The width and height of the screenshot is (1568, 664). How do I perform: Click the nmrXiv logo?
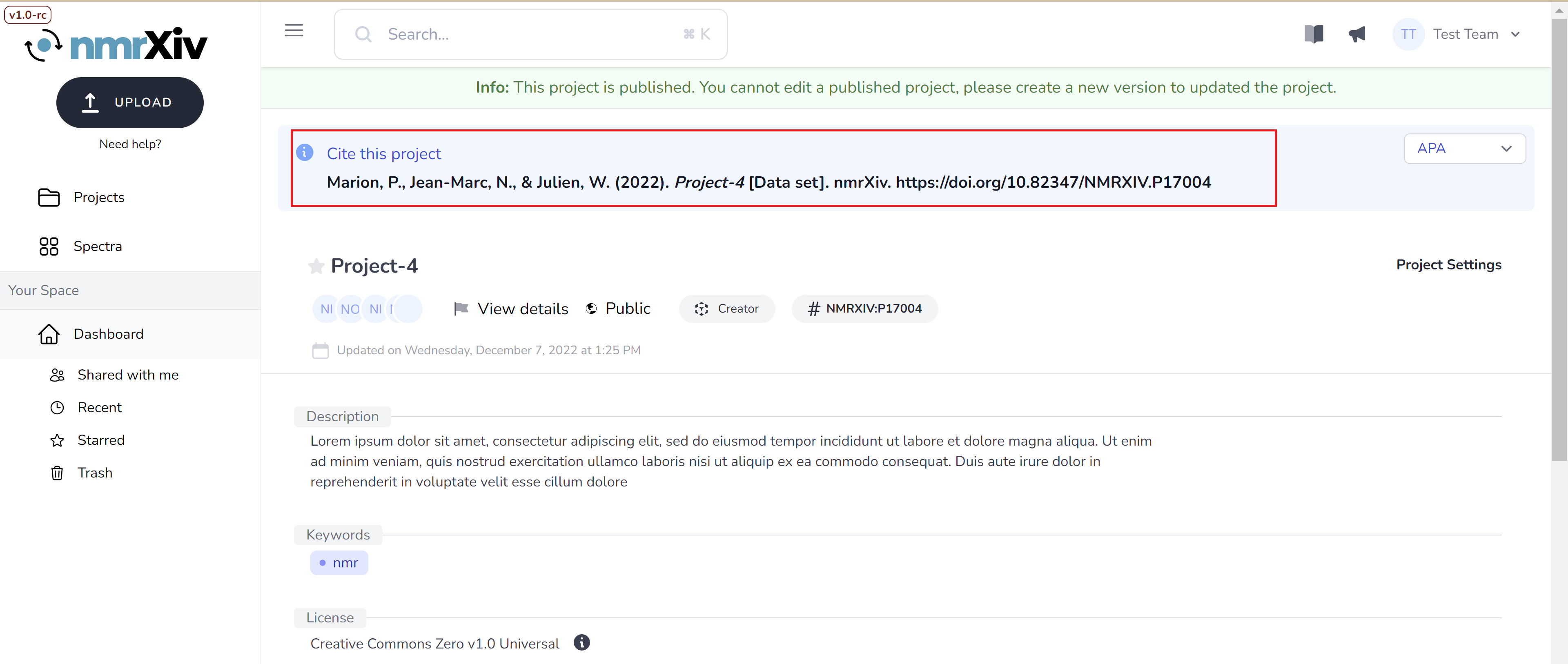[116, 43]
